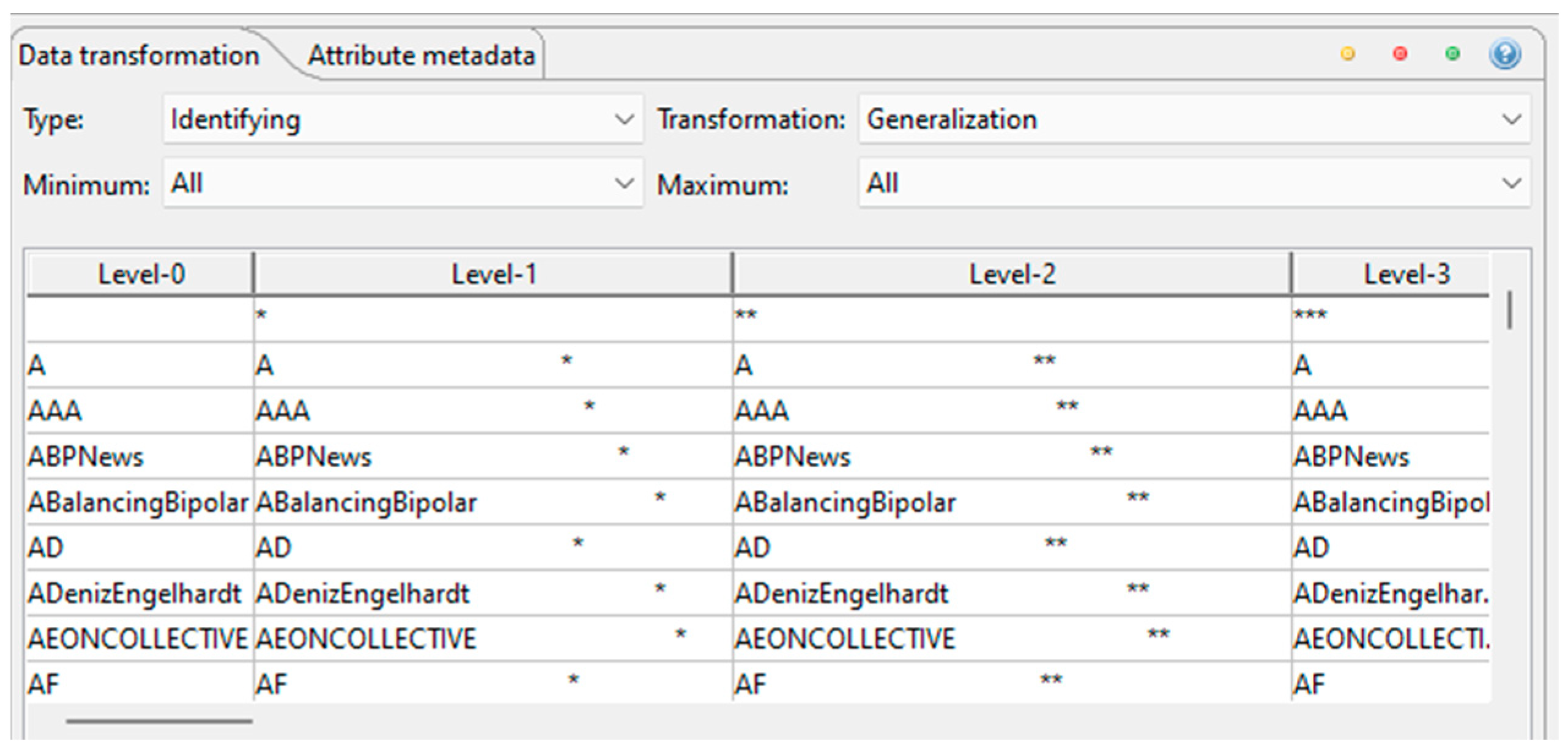Click the yellow circle status icon

point(1347,54)
